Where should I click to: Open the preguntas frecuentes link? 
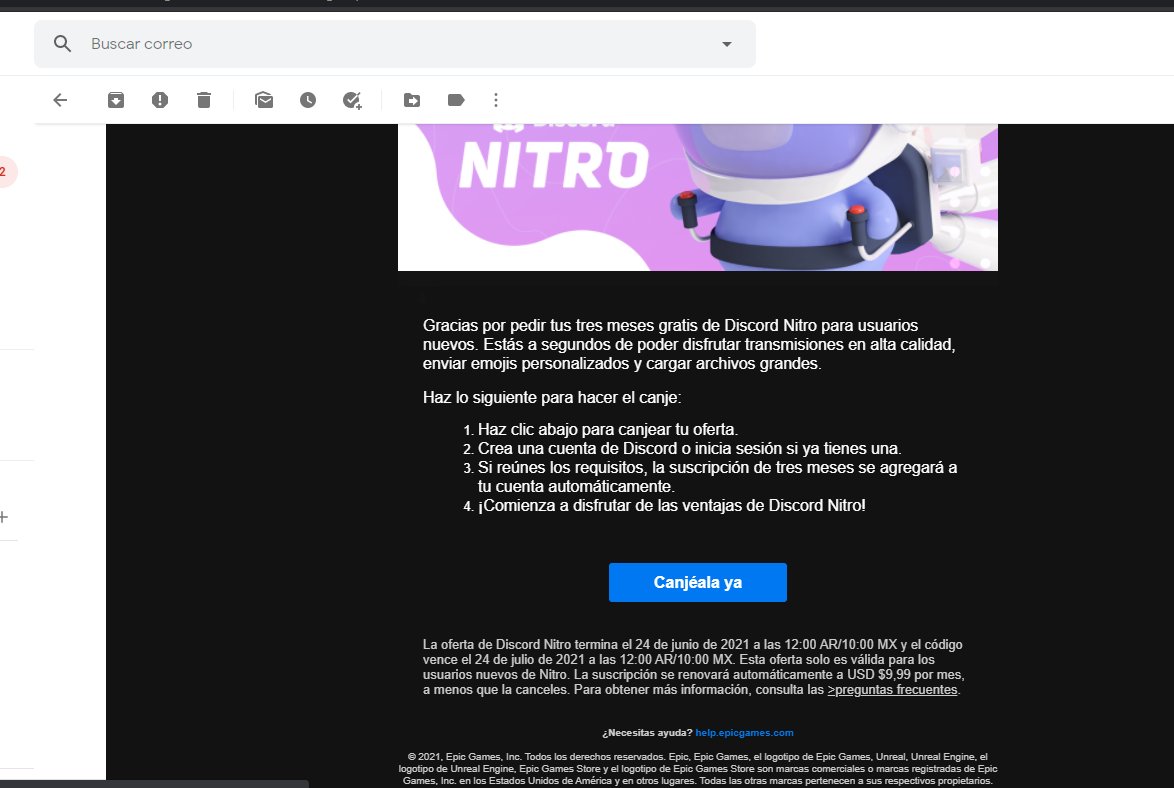click(892, 690)
